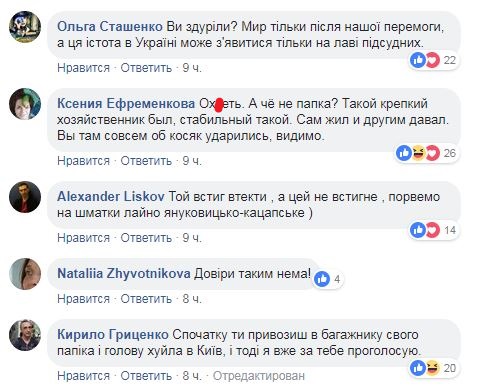Click Нравится under Nataliia Zhyvotnikova's comment

(83, 299)
